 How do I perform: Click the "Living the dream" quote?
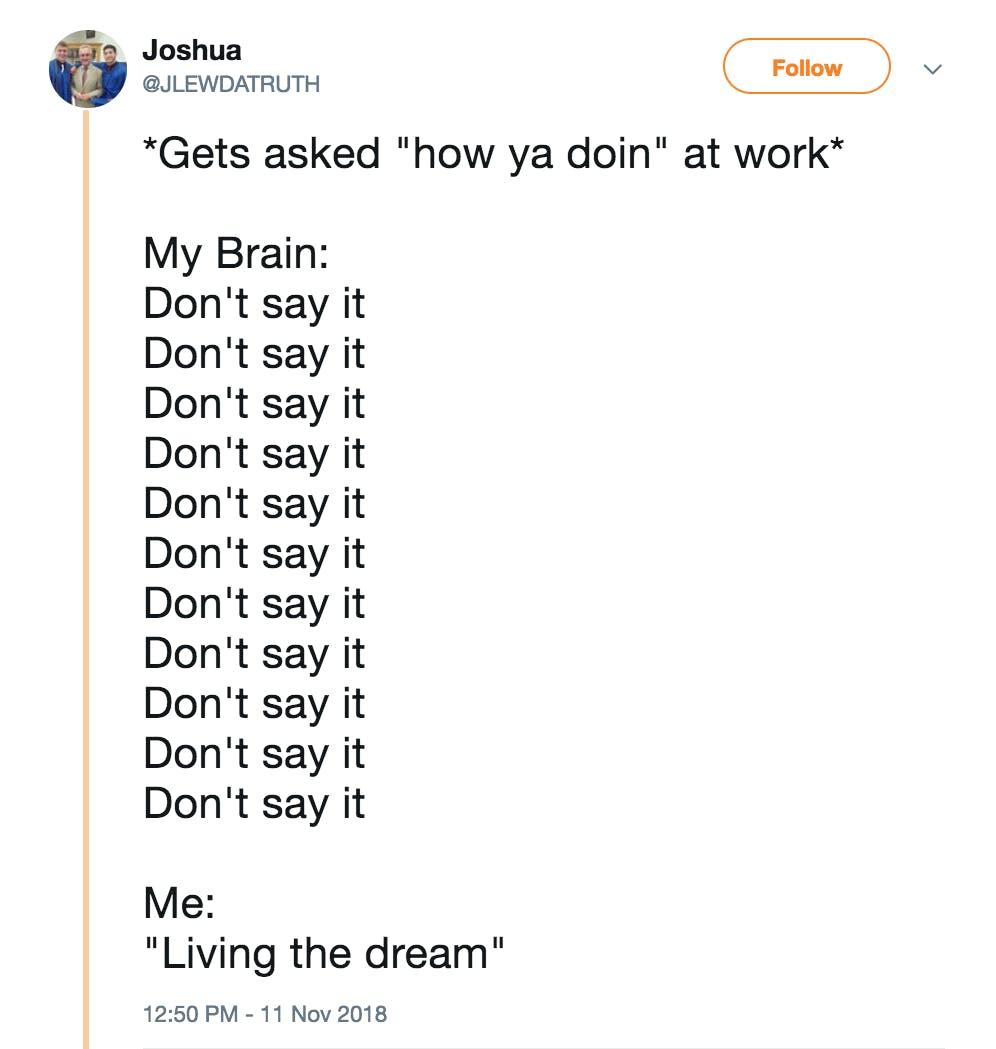(324, 954)
